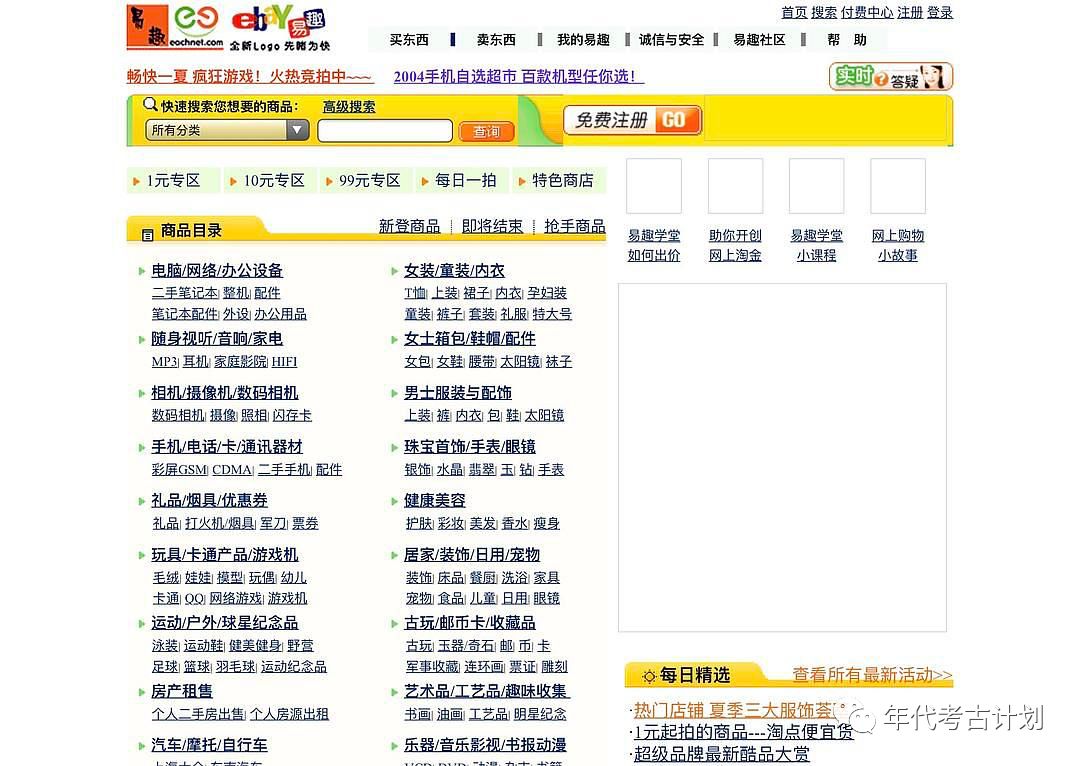Open 手机/电话/卡/通讯器材 category
The image size is (1080, 766).
227,446
